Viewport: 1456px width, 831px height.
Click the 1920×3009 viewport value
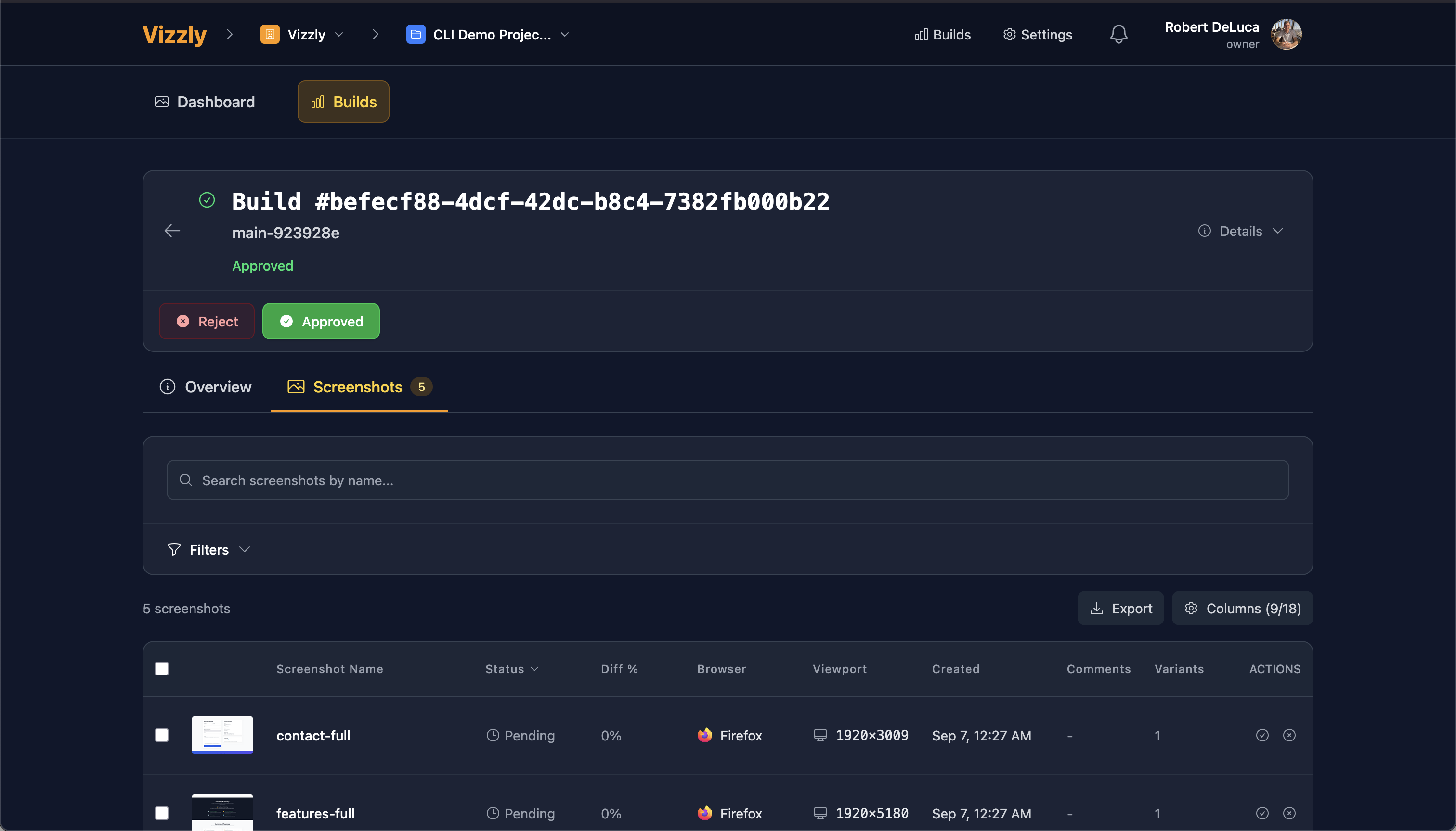(872, 735)
